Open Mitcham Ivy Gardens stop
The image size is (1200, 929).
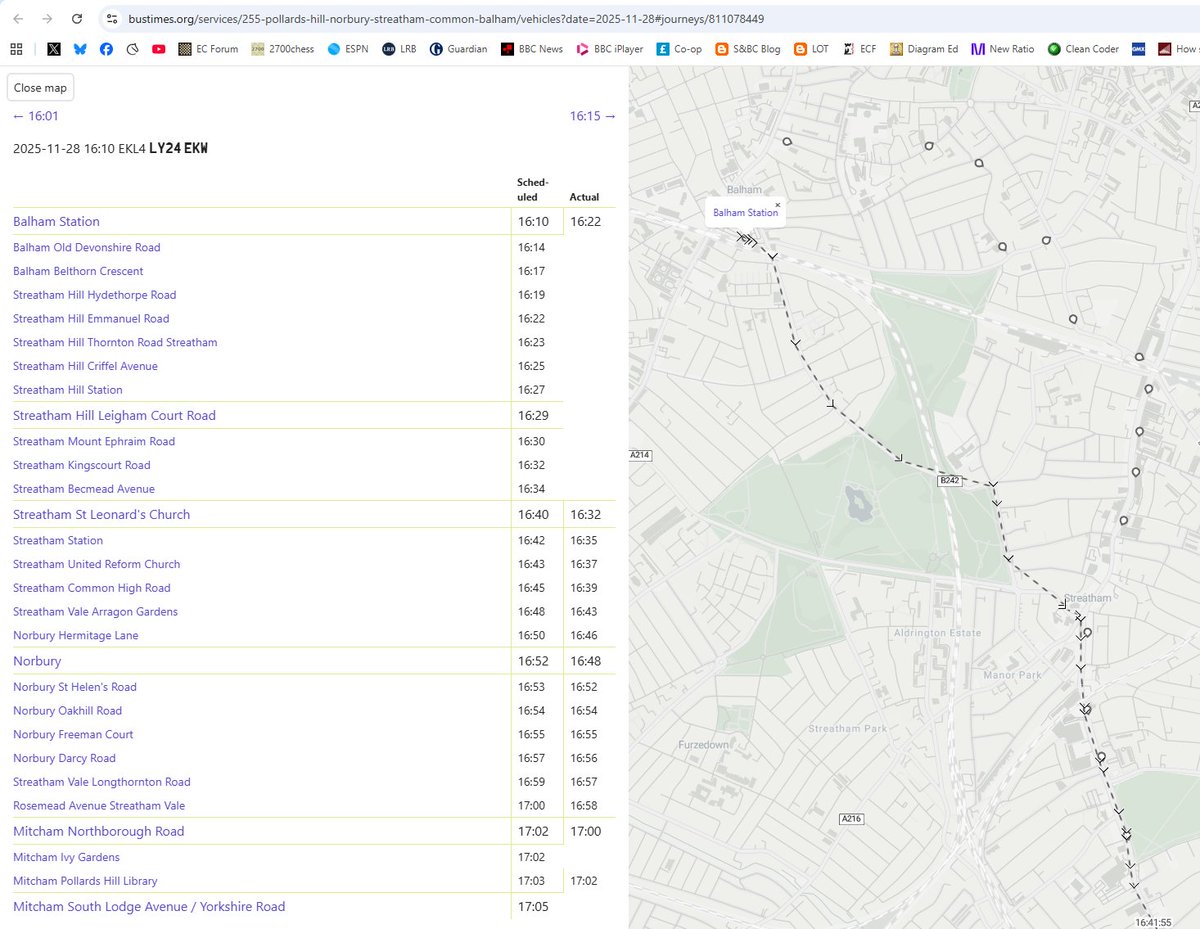point(66,857)
